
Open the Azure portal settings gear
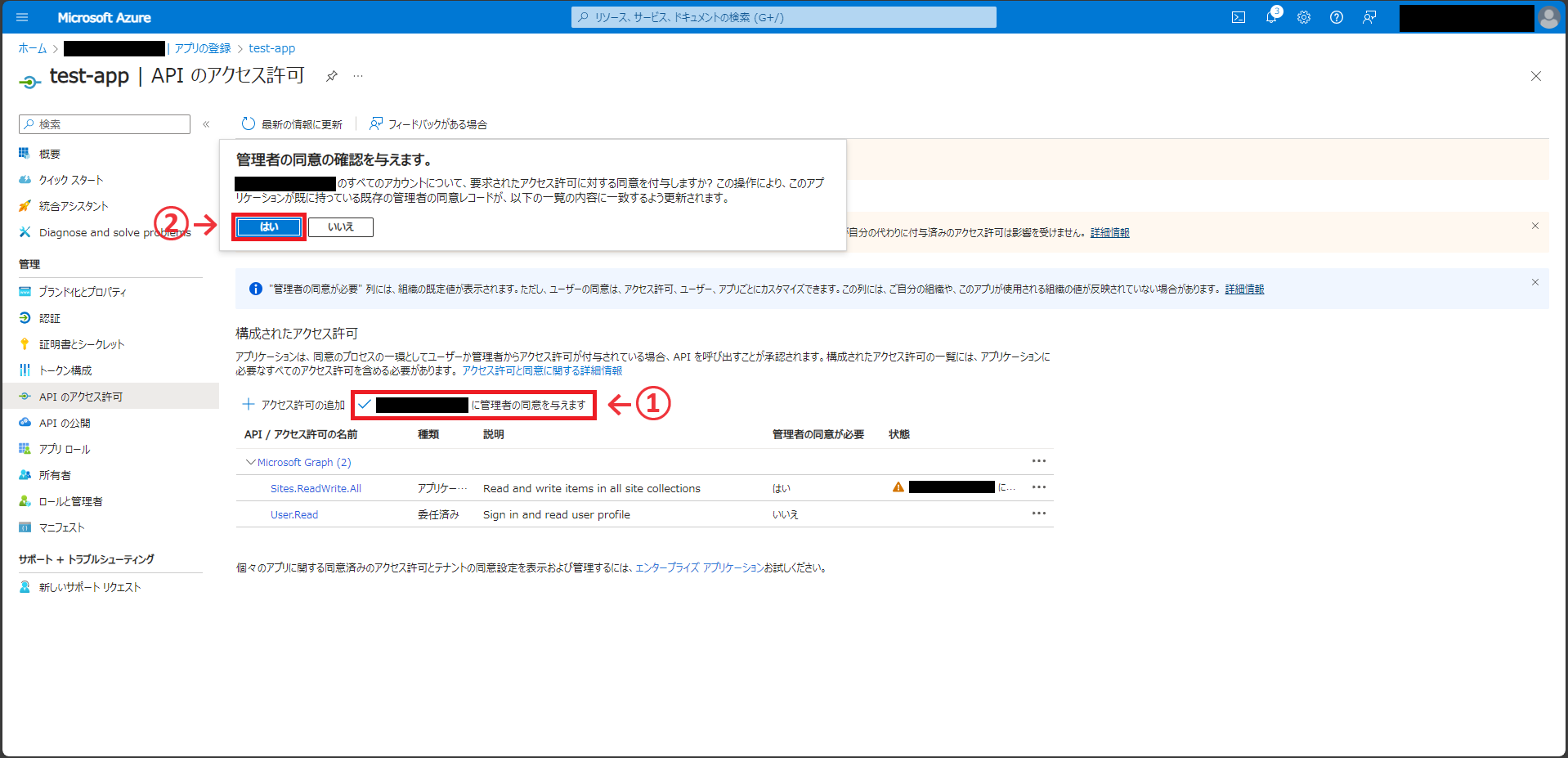coord(1304,17)
